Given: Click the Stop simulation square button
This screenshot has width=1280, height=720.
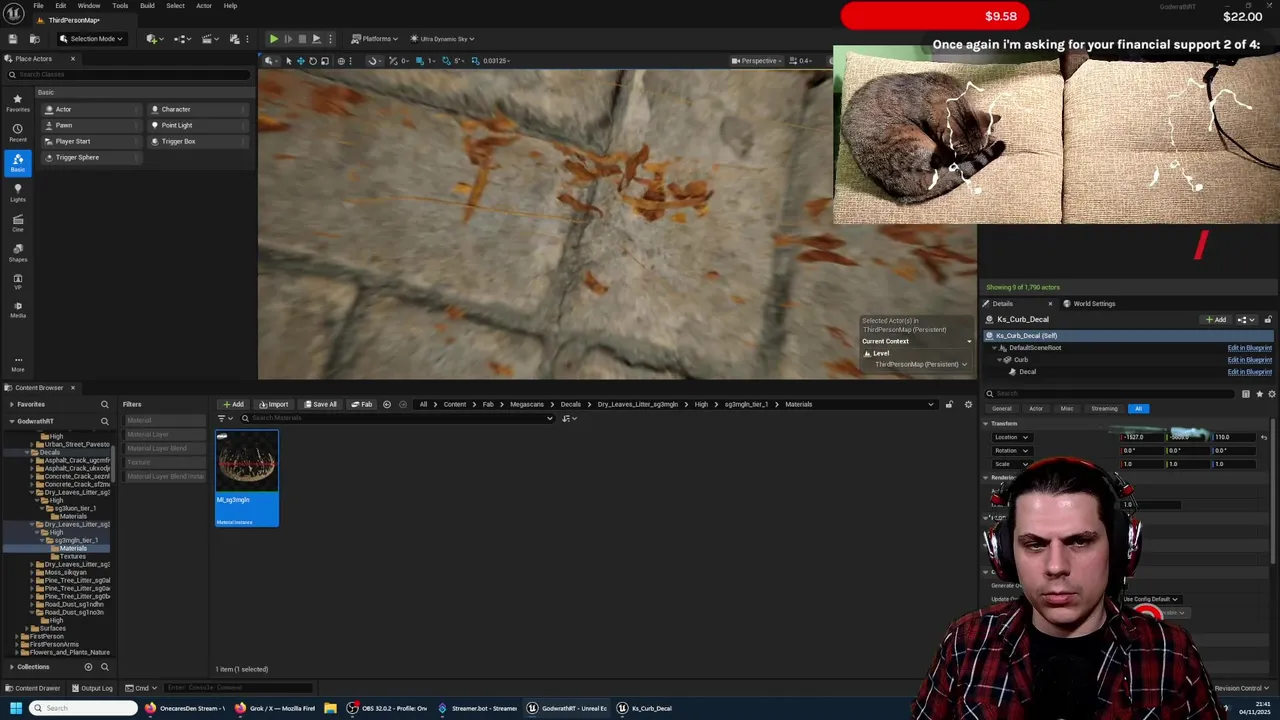Looking at the screenshot, I should [x=302, y=39].
